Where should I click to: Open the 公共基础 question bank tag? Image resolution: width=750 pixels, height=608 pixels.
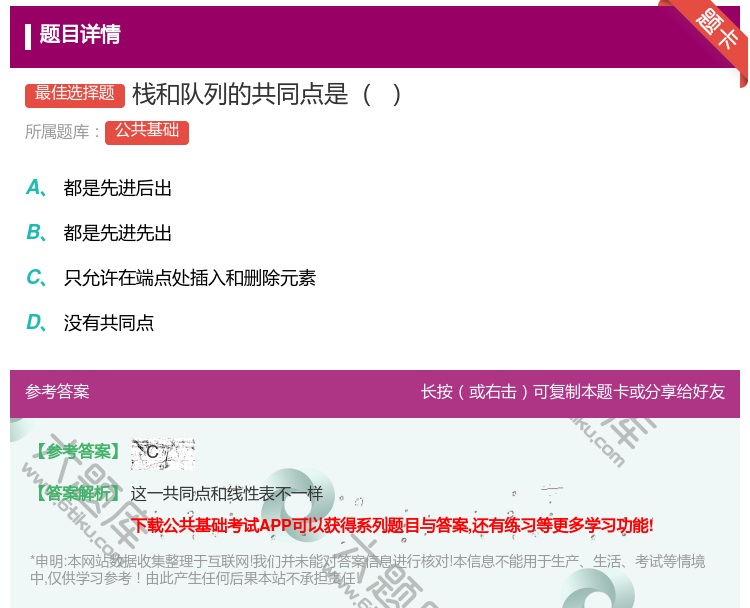147,132
